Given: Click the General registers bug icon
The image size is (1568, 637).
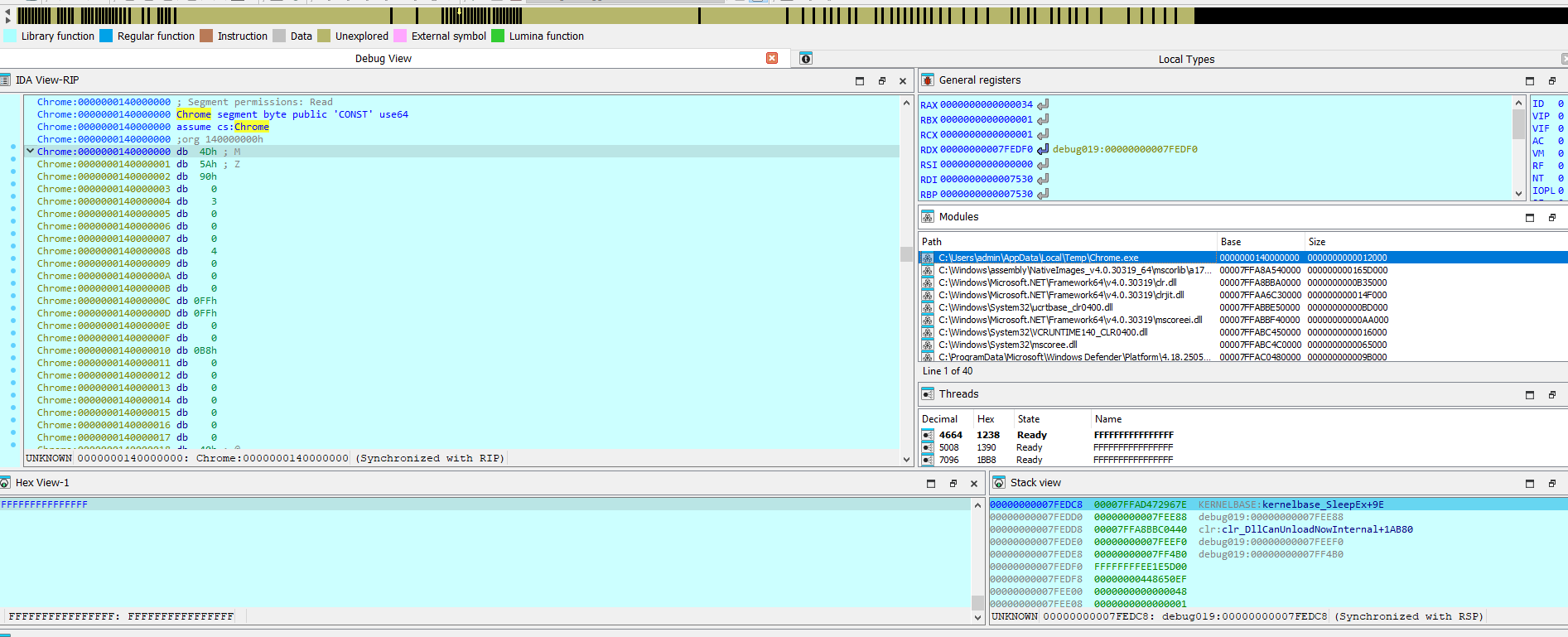Looking at the screenshot, I should (928, 80).
